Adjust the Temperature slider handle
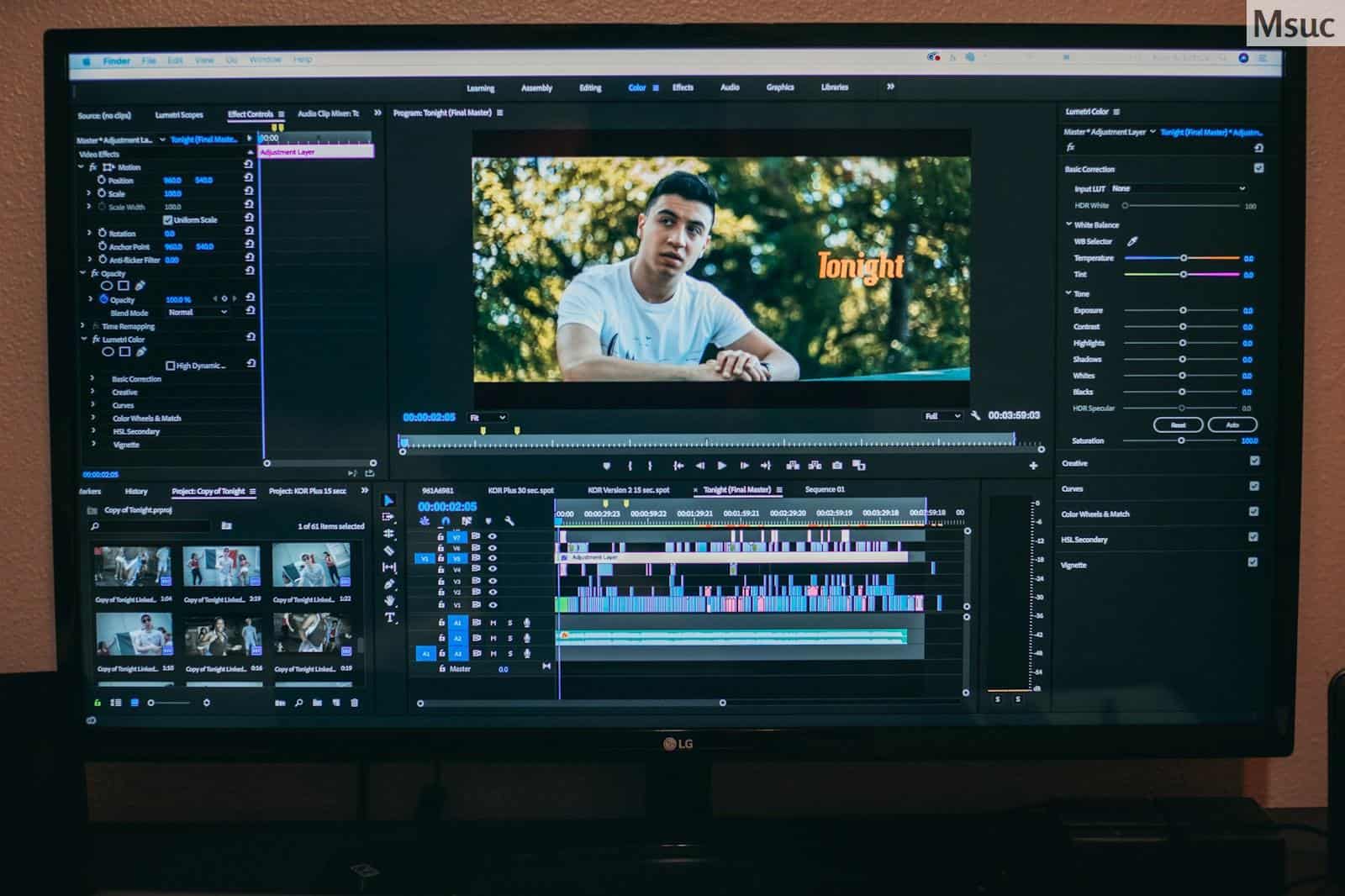Screen dimensions: 1345x896 click(1184, 258)
